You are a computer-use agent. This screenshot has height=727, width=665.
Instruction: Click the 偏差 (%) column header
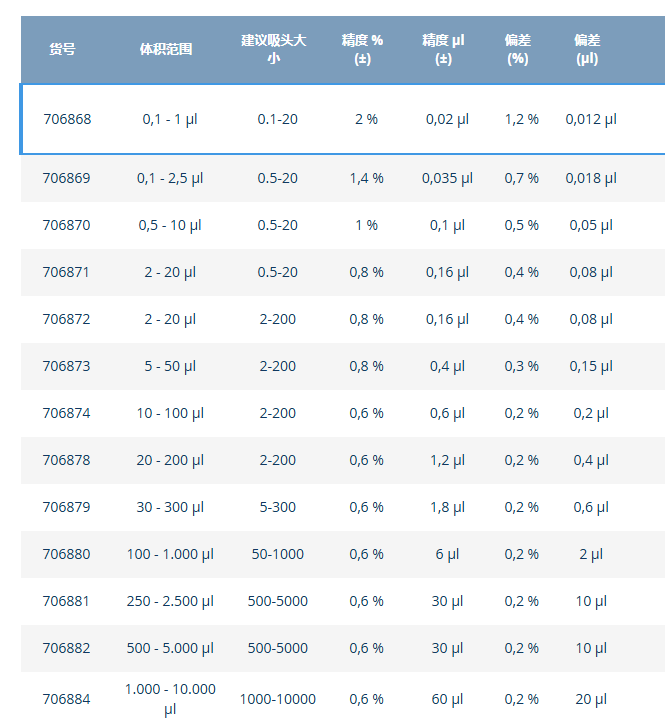click(518, 49)
